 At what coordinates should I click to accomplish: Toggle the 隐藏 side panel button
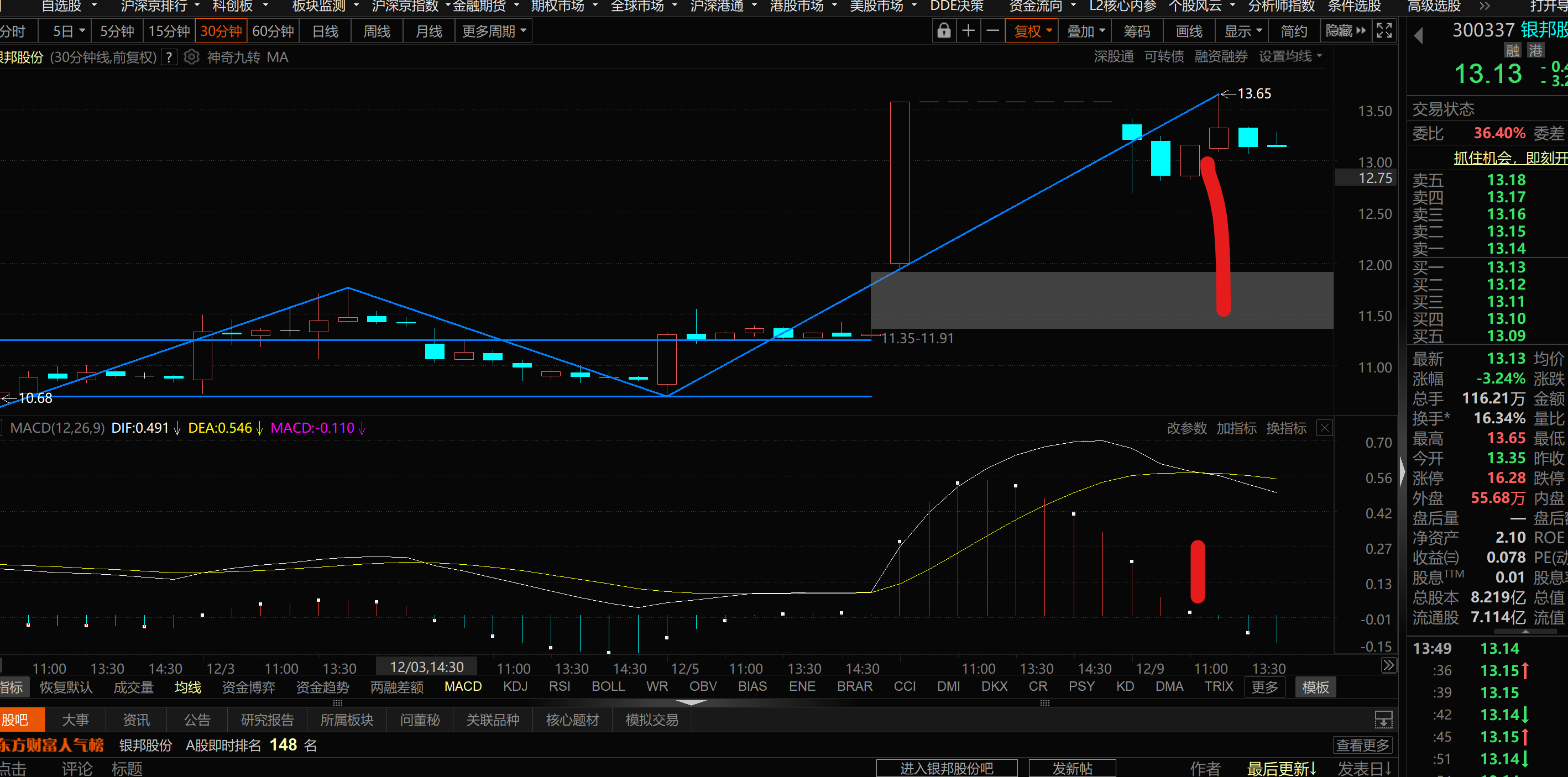pyautogui.click(x=1346, y=31)
